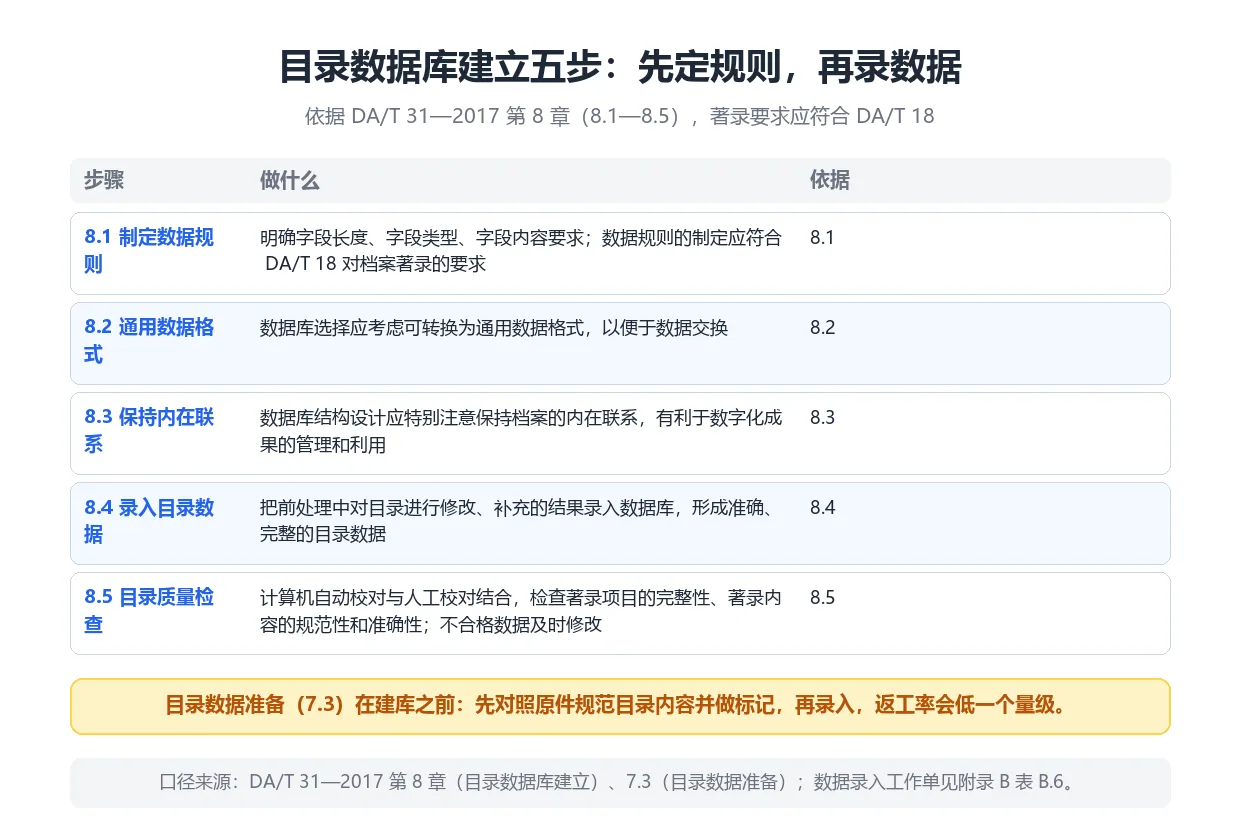Click the footer source note 口径来源：DA/T 31—2017
Screen dimensions: 1240x833
coord(620,782)
